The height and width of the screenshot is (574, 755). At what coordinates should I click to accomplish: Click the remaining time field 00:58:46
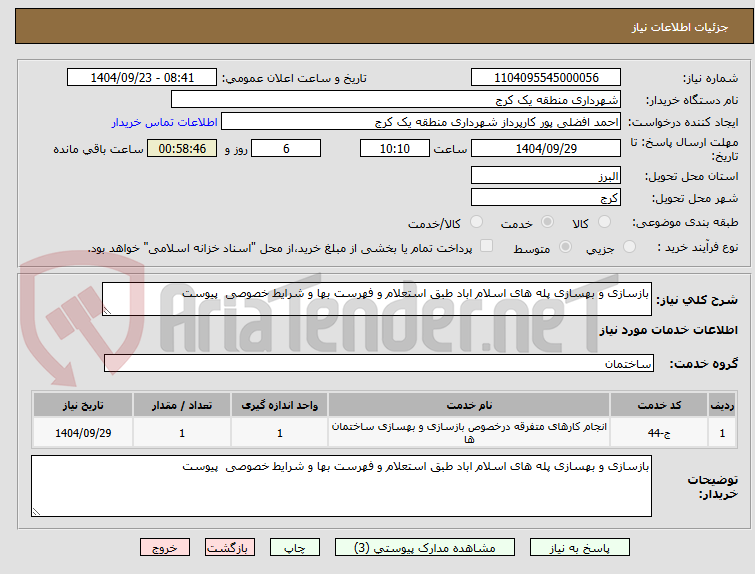[182, 148]
